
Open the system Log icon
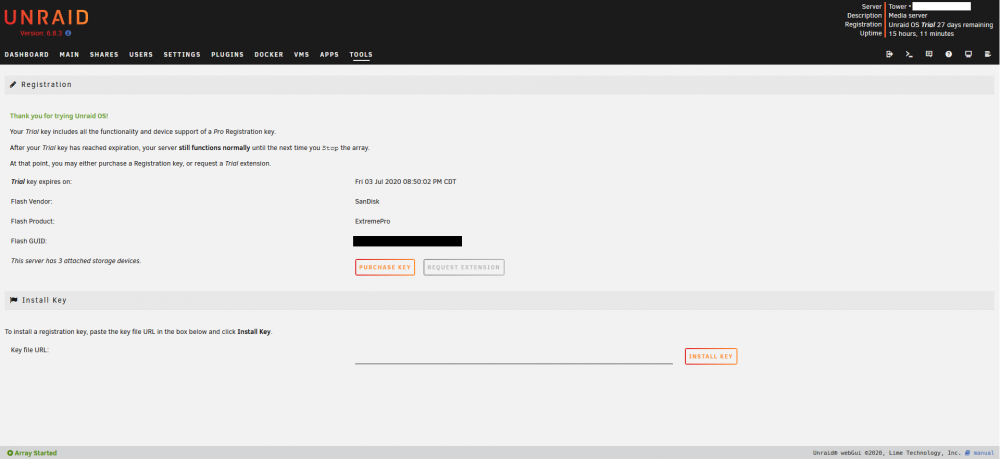[988, 54]
